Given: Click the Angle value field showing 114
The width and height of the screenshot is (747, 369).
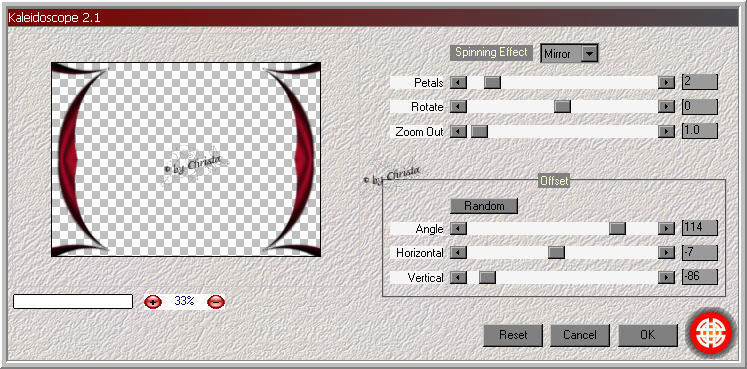Looking at the screenshot, I should pos(700,228).
